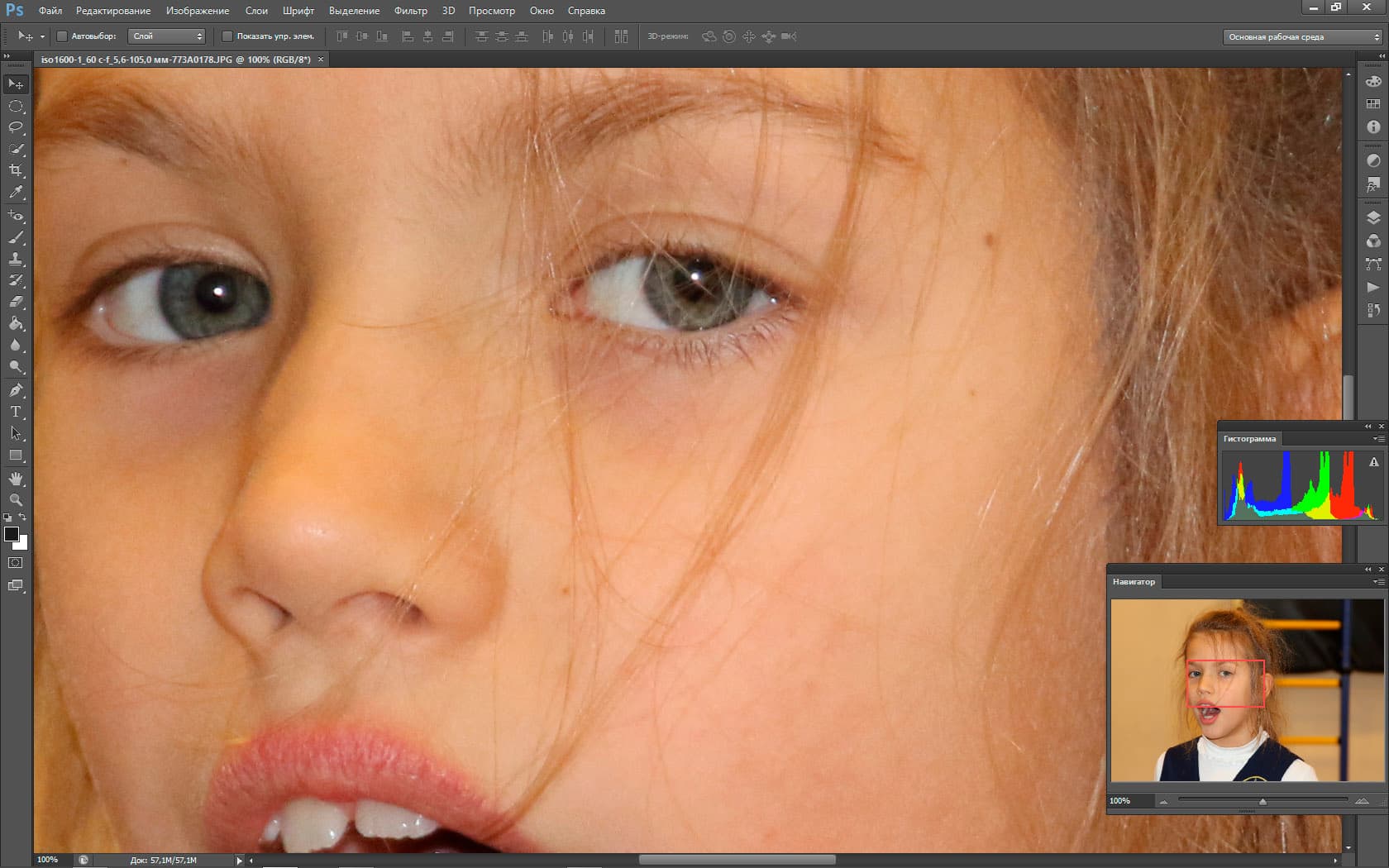Open the Color panel from the dock

(1373, 81)
